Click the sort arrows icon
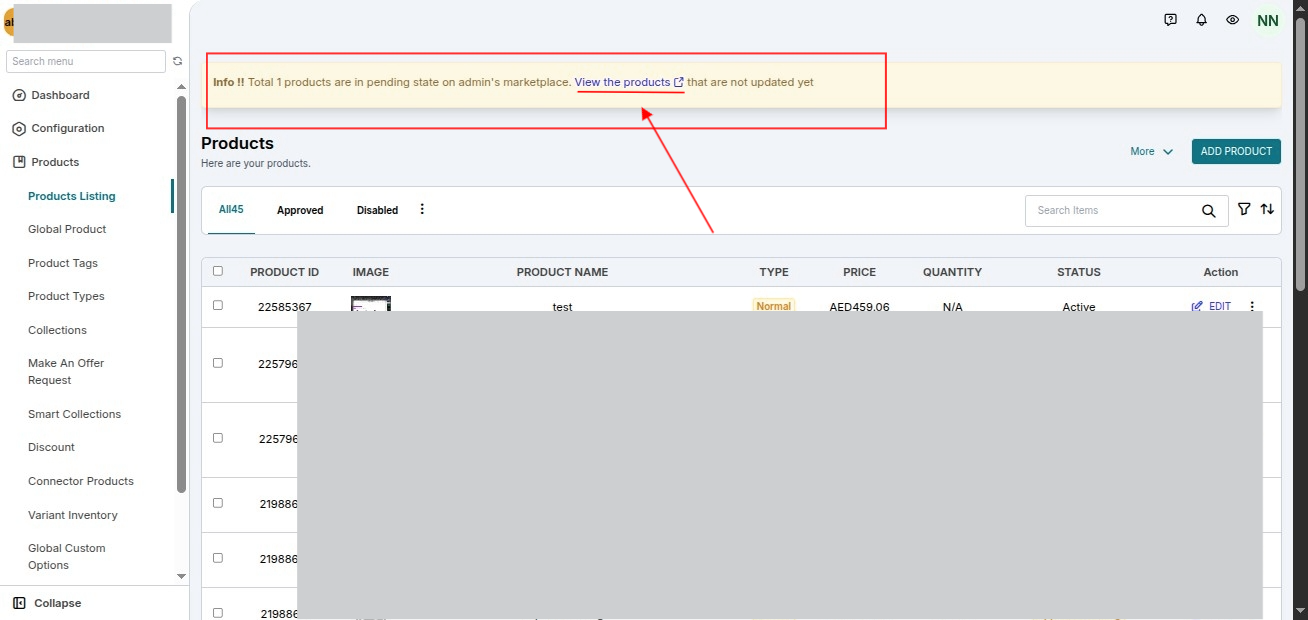Image resolution: width=1308 pixels, height=620 pixels. point(1268,209)
